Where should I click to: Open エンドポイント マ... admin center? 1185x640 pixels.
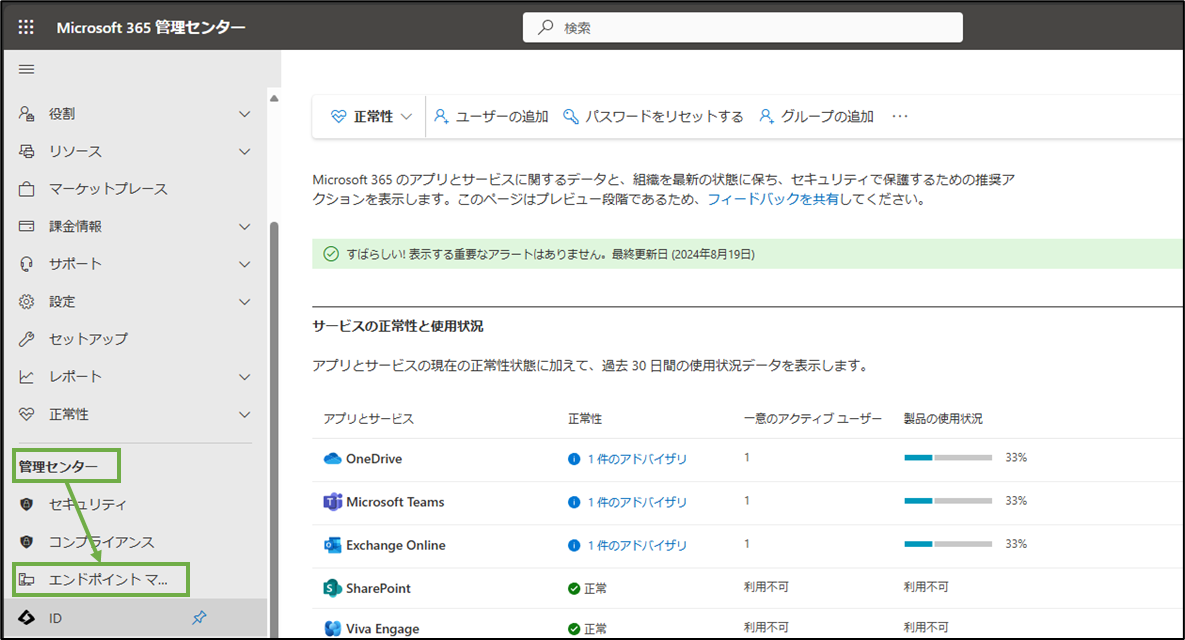coord(108,580)
